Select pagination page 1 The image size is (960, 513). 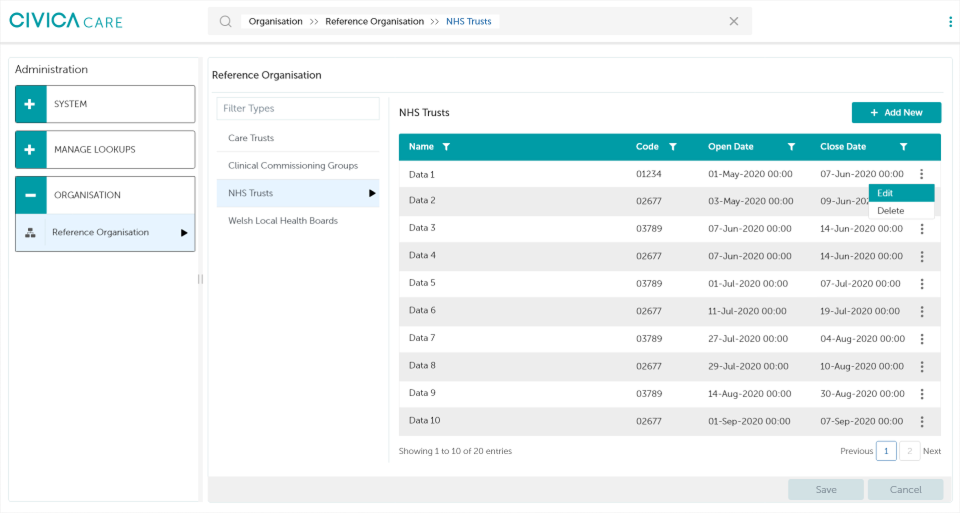(886, 451)
